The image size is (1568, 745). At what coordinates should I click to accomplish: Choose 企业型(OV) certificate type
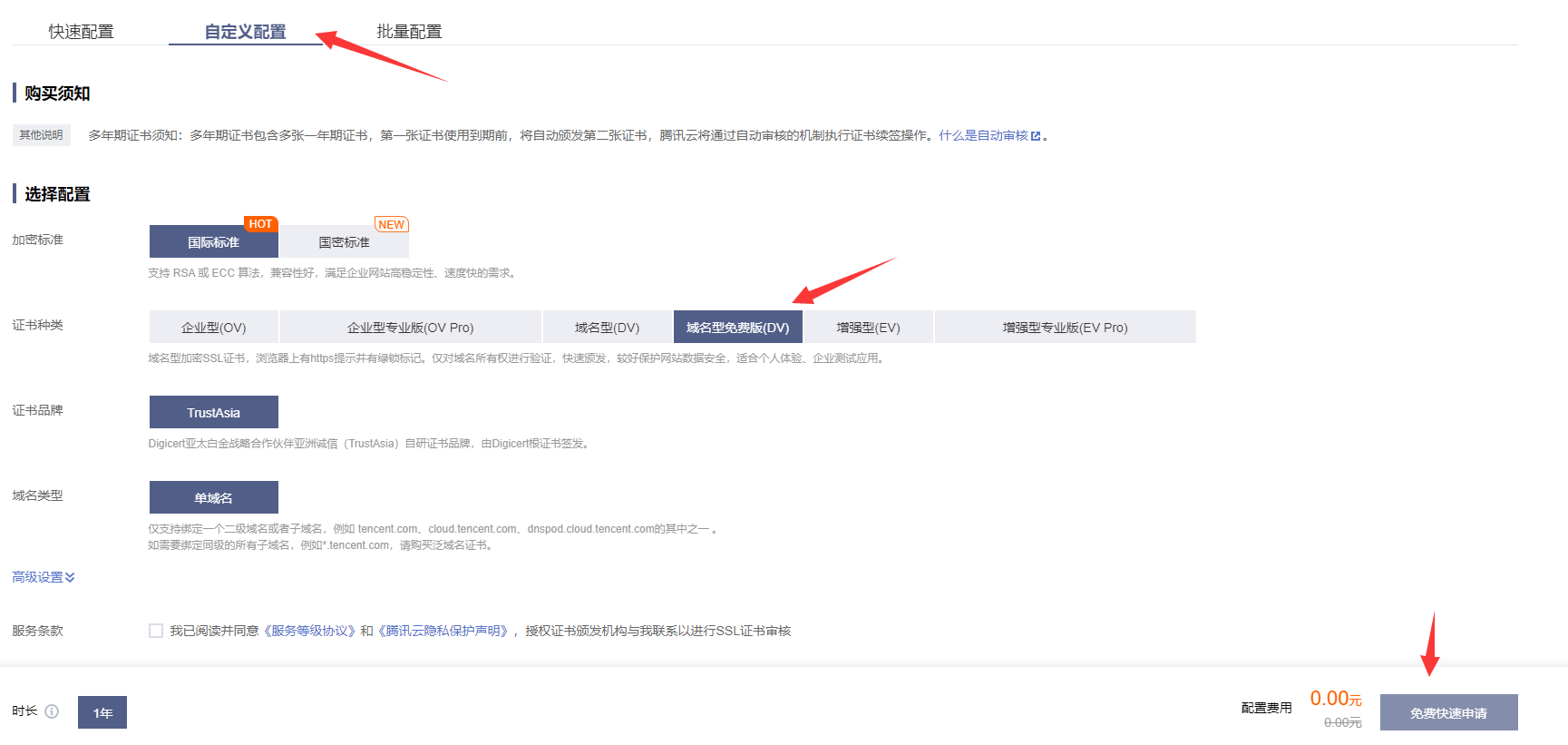(x=214, y=327)
